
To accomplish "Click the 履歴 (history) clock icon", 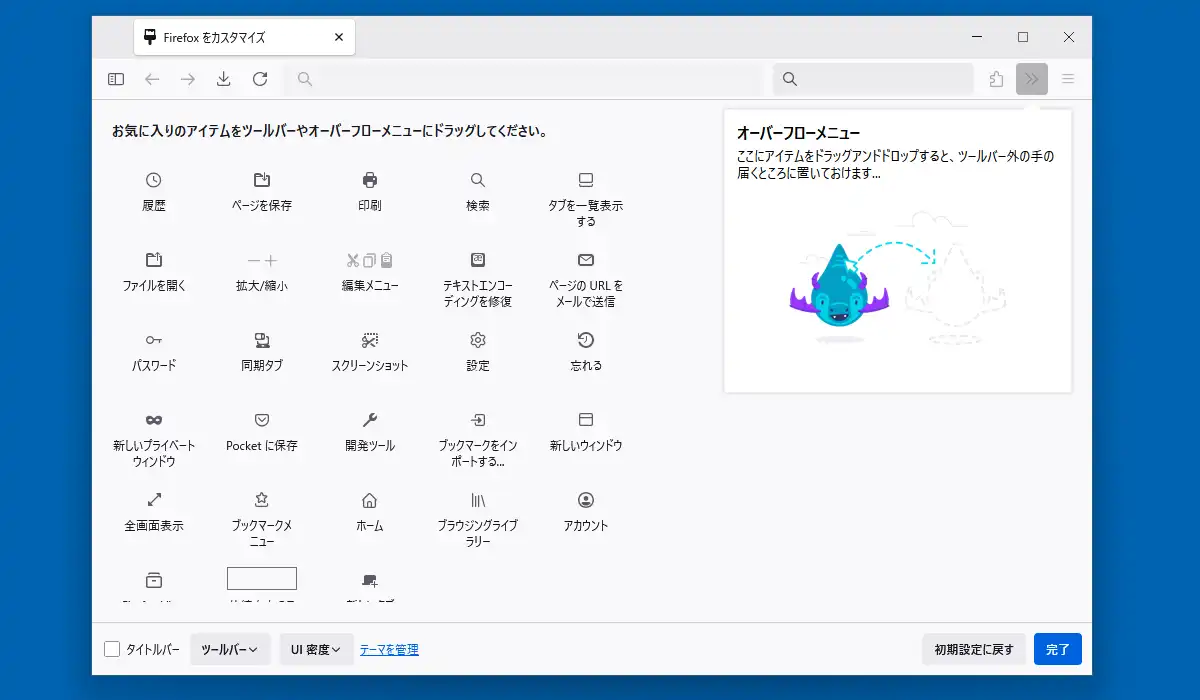I will point(153,180).
